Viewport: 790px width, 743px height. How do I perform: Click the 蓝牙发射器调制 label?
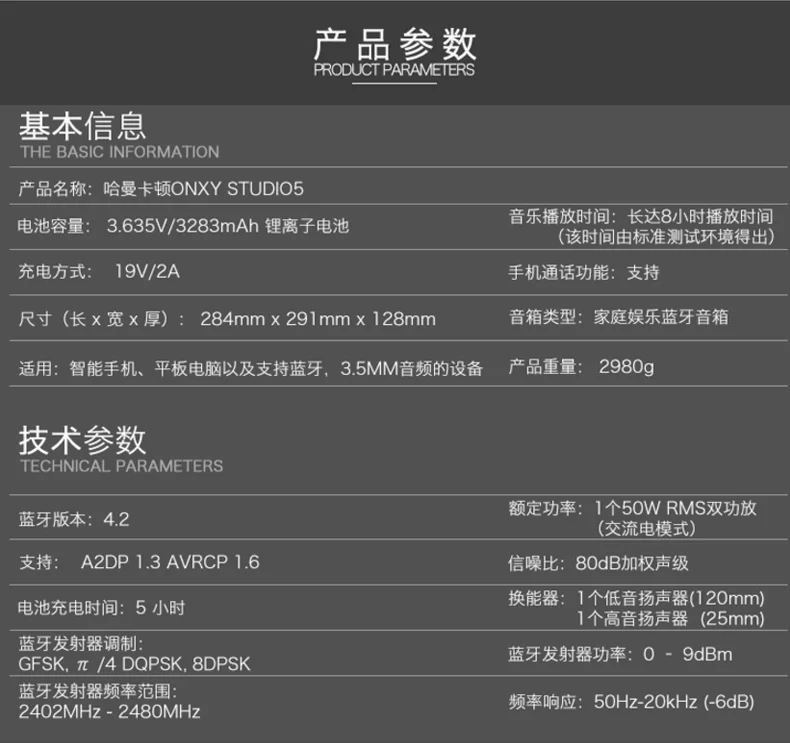pos(81,644)
